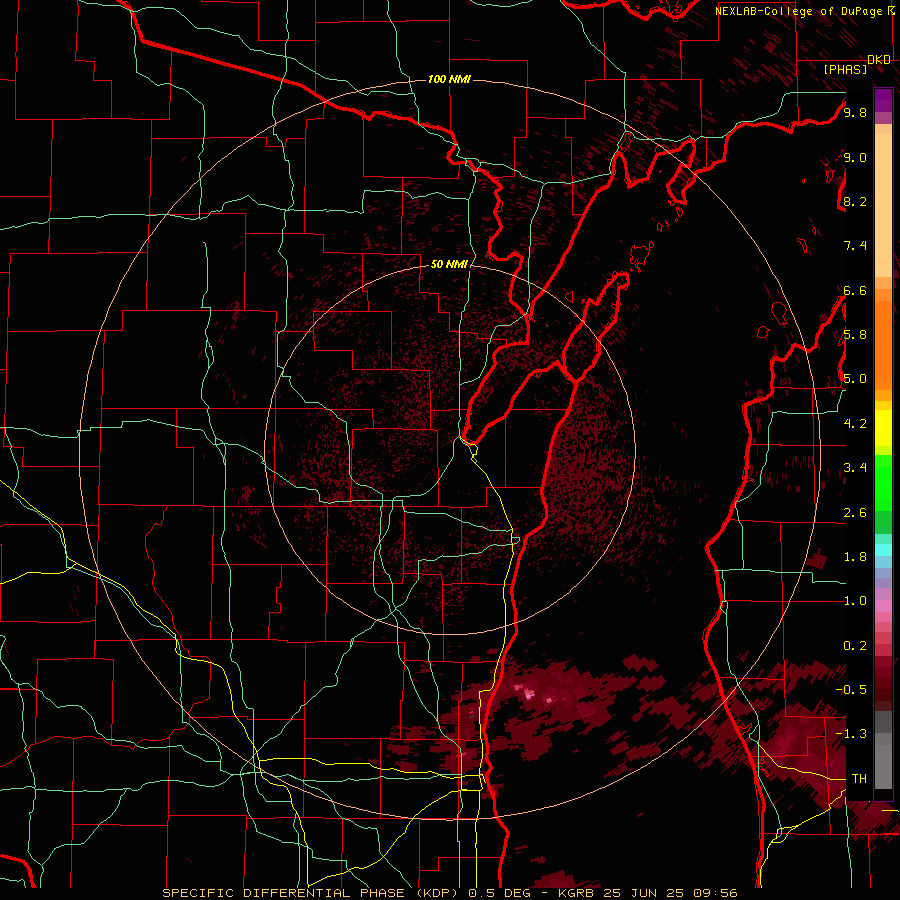The image size is (900, 900).
Task: Click the 9.8 value on the color scale
Action: (x=855, y=112)
